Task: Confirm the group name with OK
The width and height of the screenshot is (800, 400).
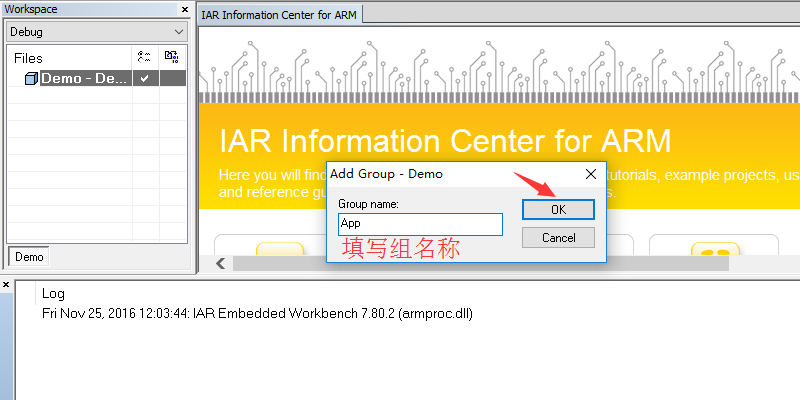Action: [558, 210]
